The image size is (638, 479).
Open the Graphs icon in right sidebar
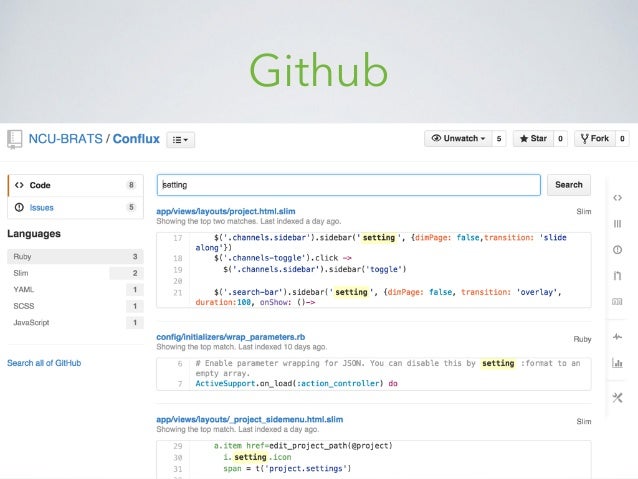coord(617,363)
